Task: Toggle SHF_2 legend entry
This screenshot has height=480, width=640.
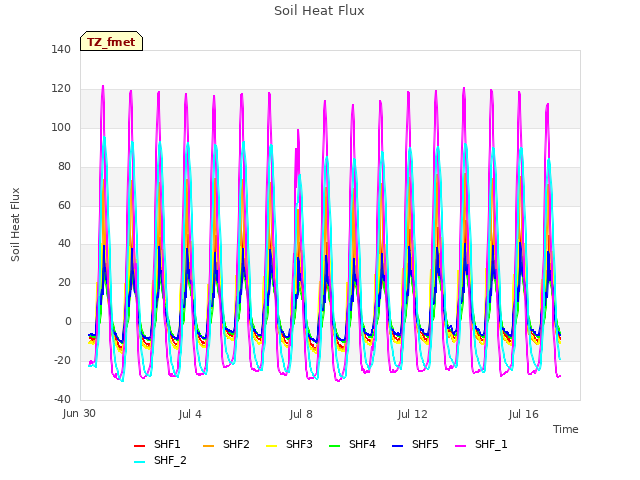Action: (160, 460)
